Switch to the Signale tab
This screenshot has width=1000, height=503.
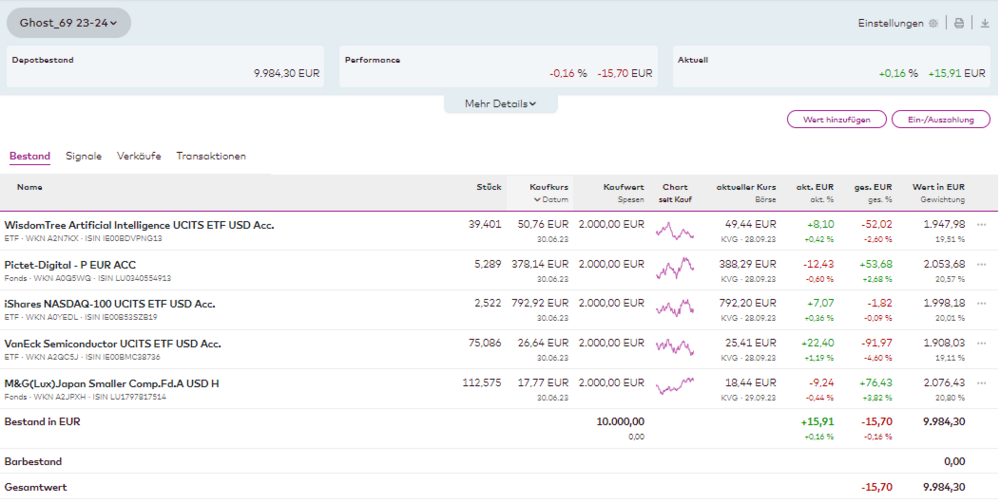tap(83, 156)
